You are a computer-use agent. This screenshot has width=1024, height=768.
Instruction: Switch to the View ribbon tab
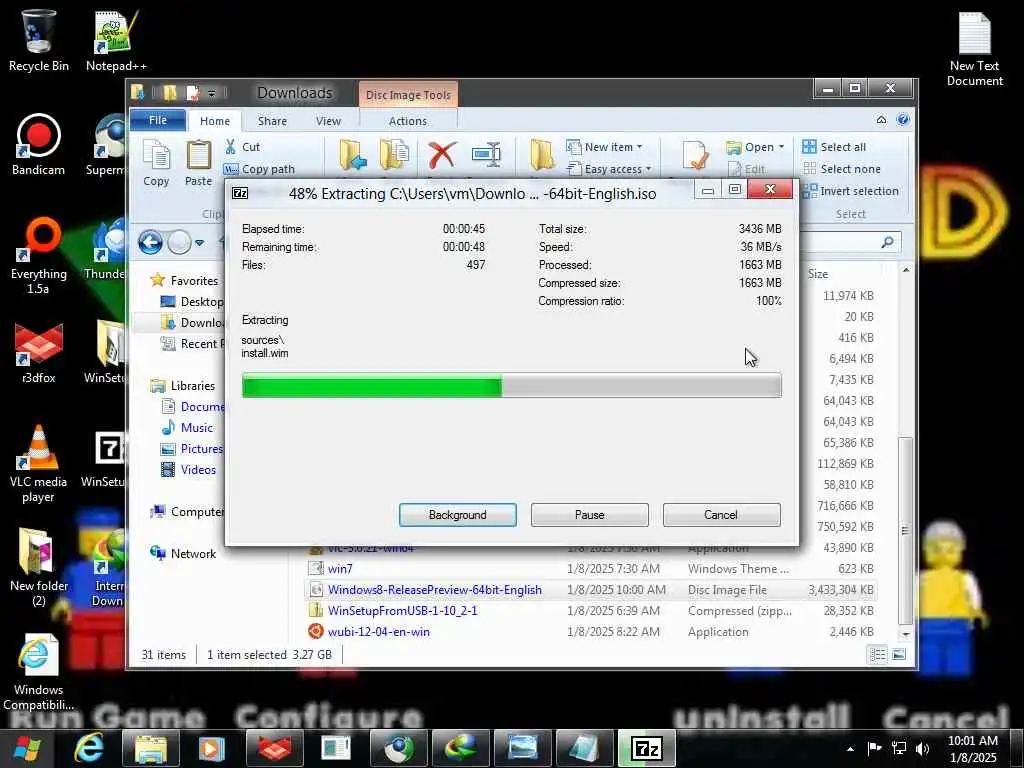pos(328,121)
